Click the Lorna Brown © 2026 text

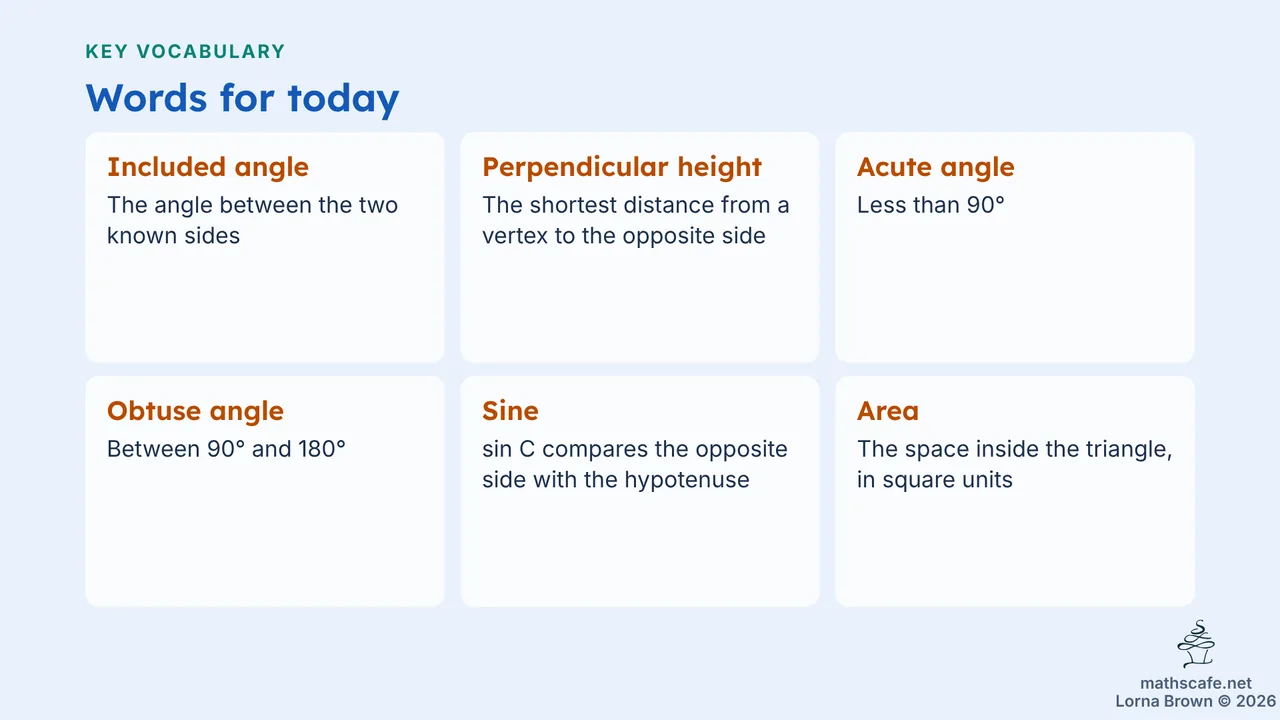(1196, 701)
